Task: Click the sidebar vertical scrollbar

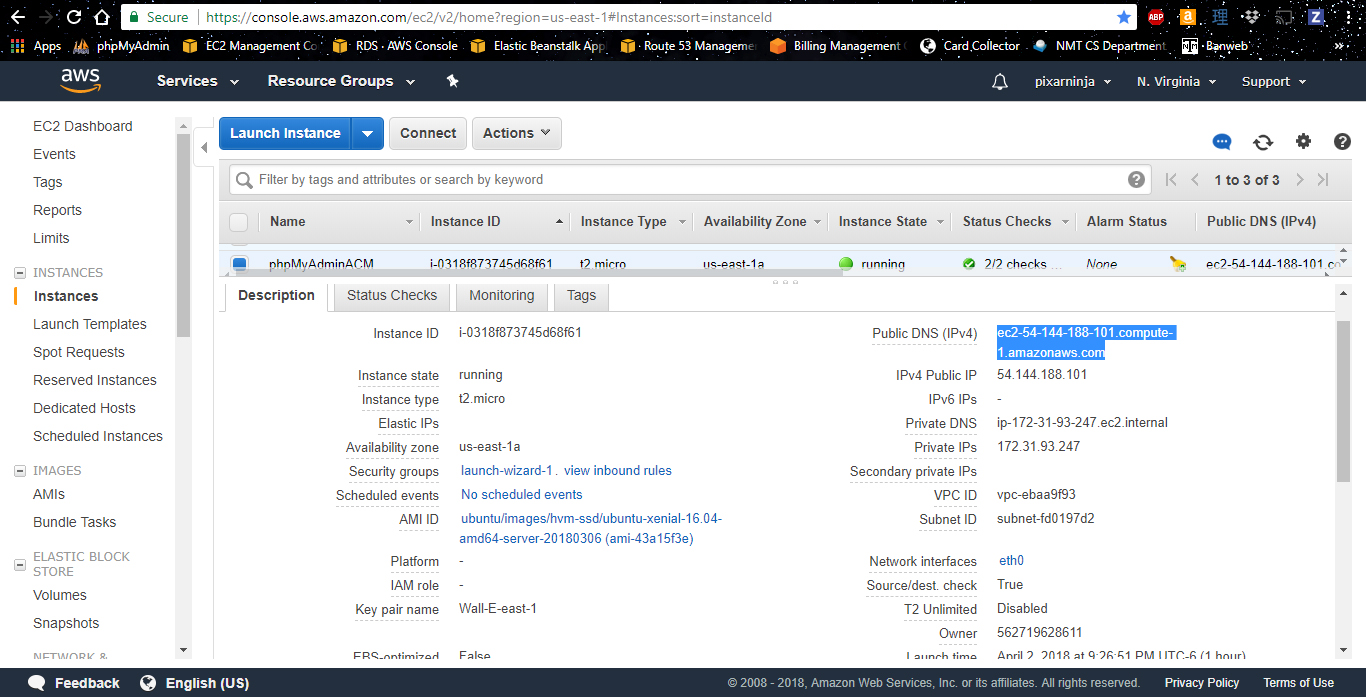Action: click(x=183, y=235)
